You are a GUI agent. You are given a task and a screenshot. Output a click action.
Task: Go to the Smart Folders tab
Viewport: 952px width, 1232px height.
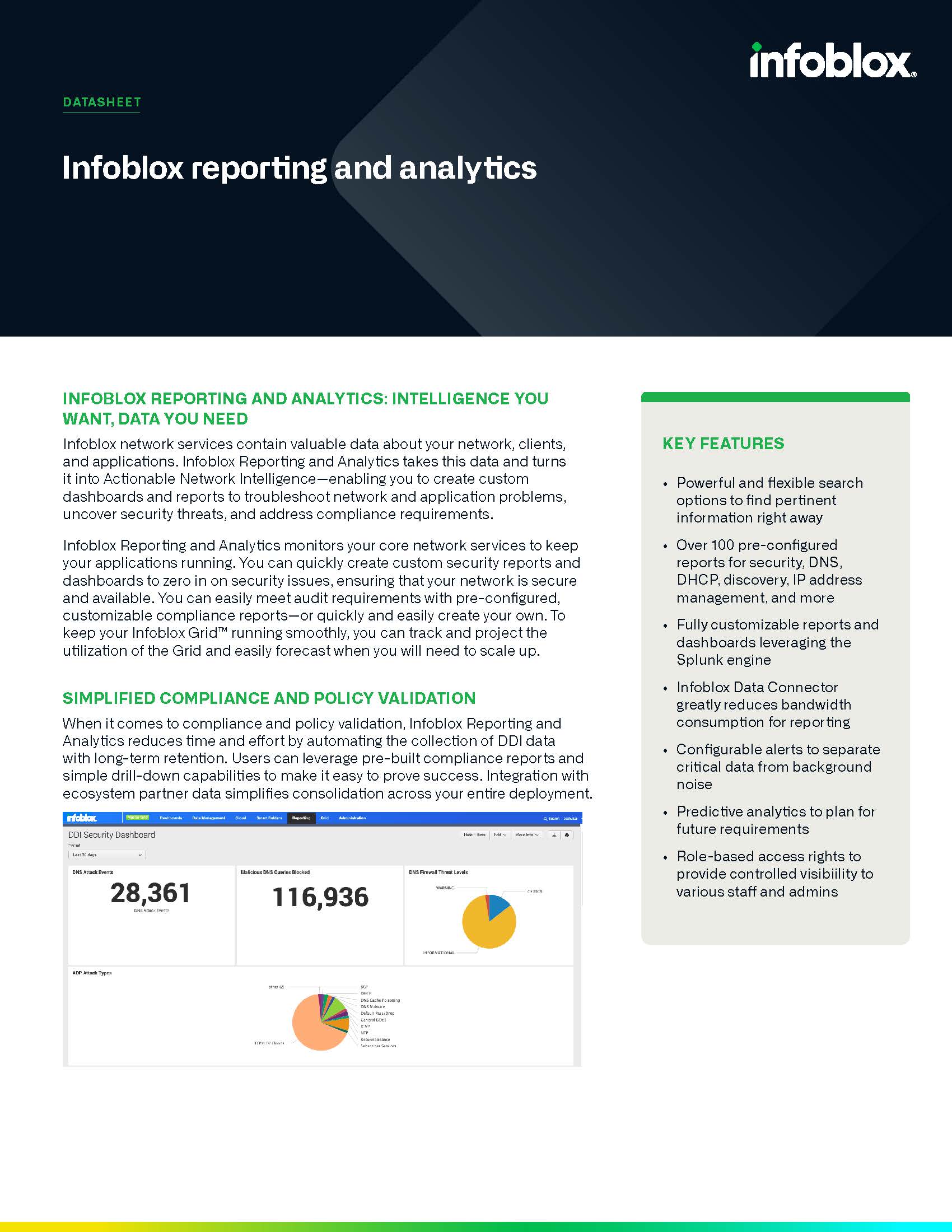point(269,818)
